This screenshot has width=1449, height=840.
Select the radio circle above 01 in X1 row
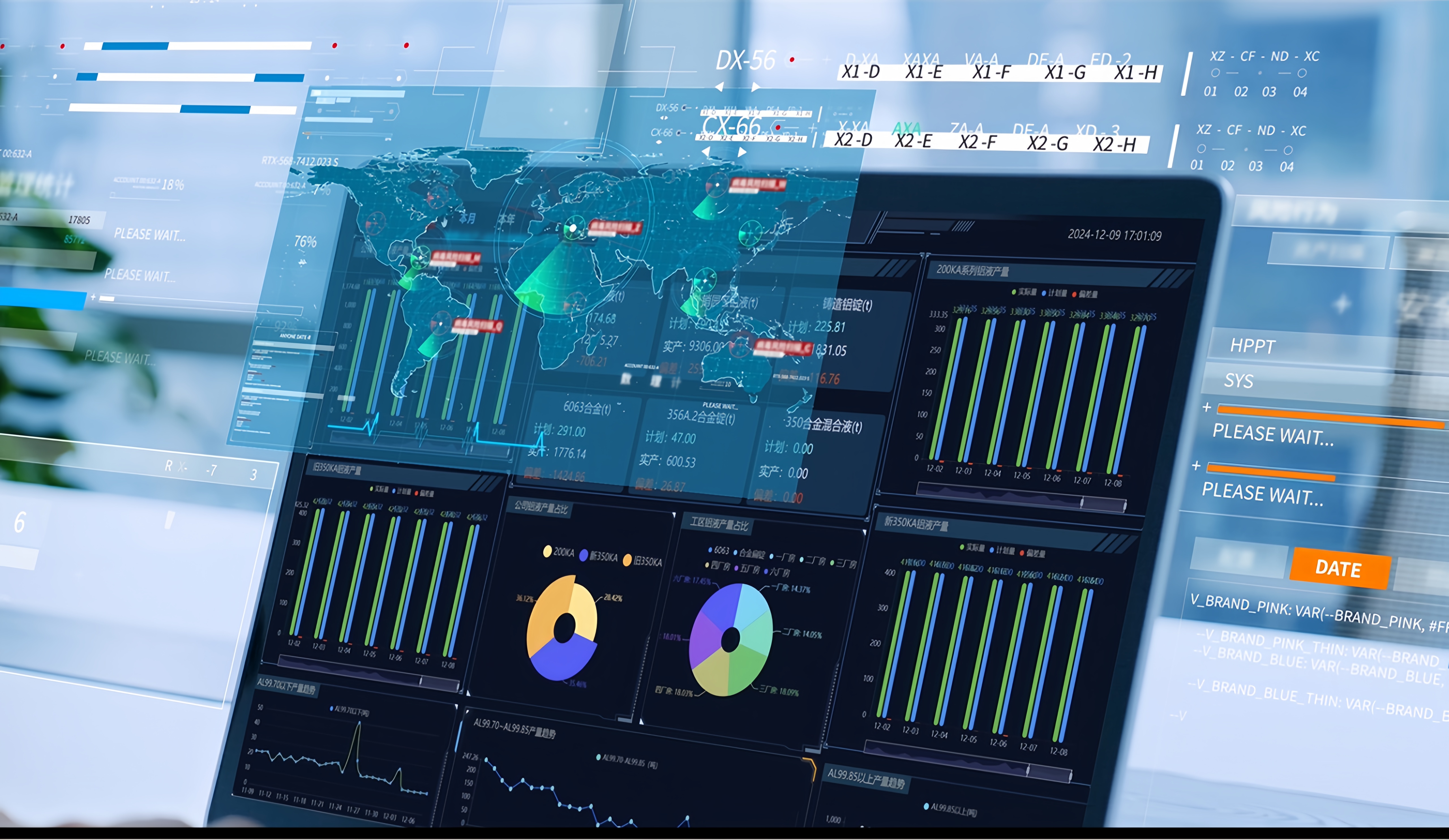(1215, 73)
